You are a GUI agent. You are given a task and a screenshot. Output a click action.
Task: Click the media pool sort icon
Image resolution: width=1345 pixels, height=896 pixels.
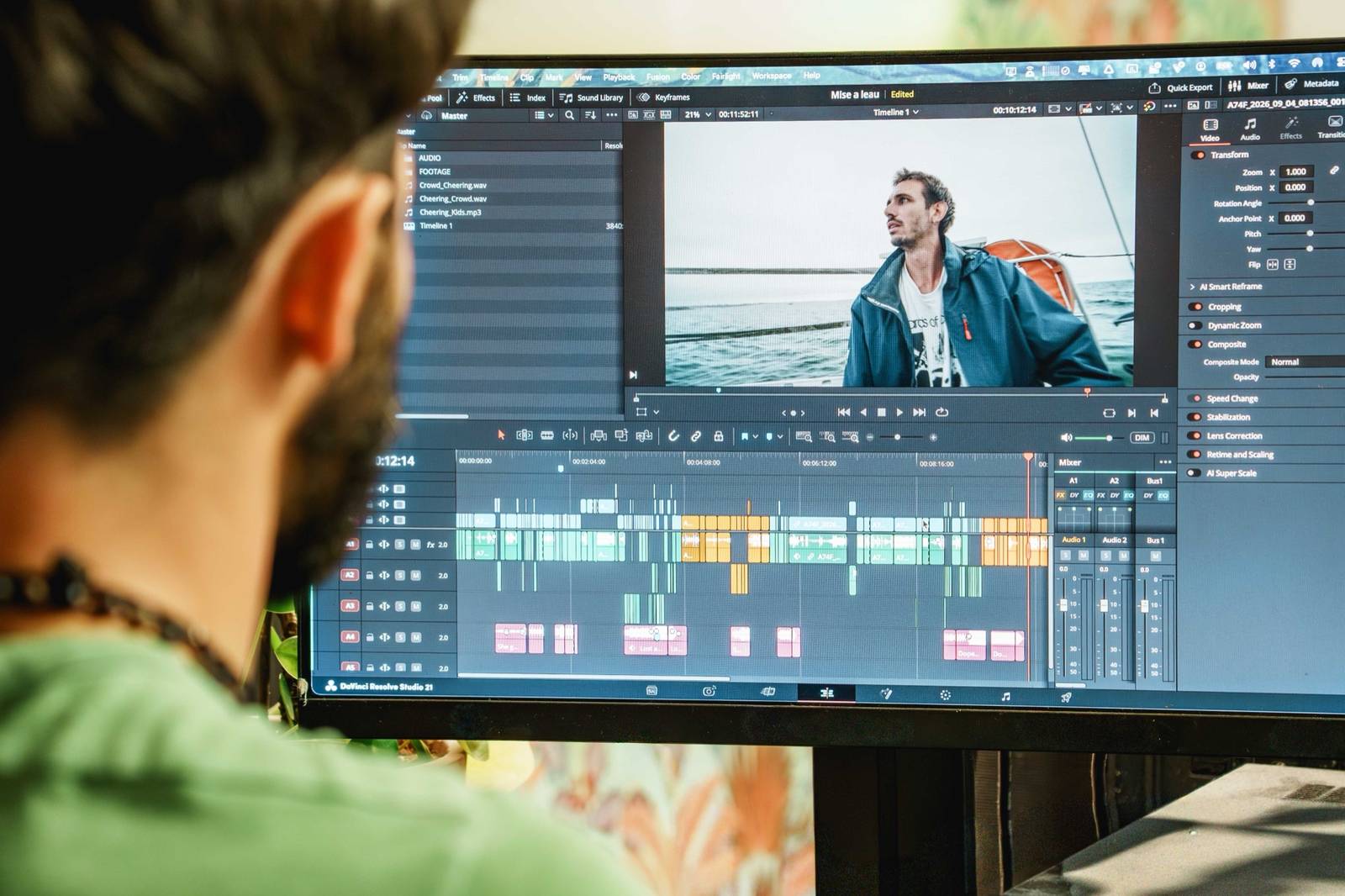pyautogui.click(x=590, y=115)
